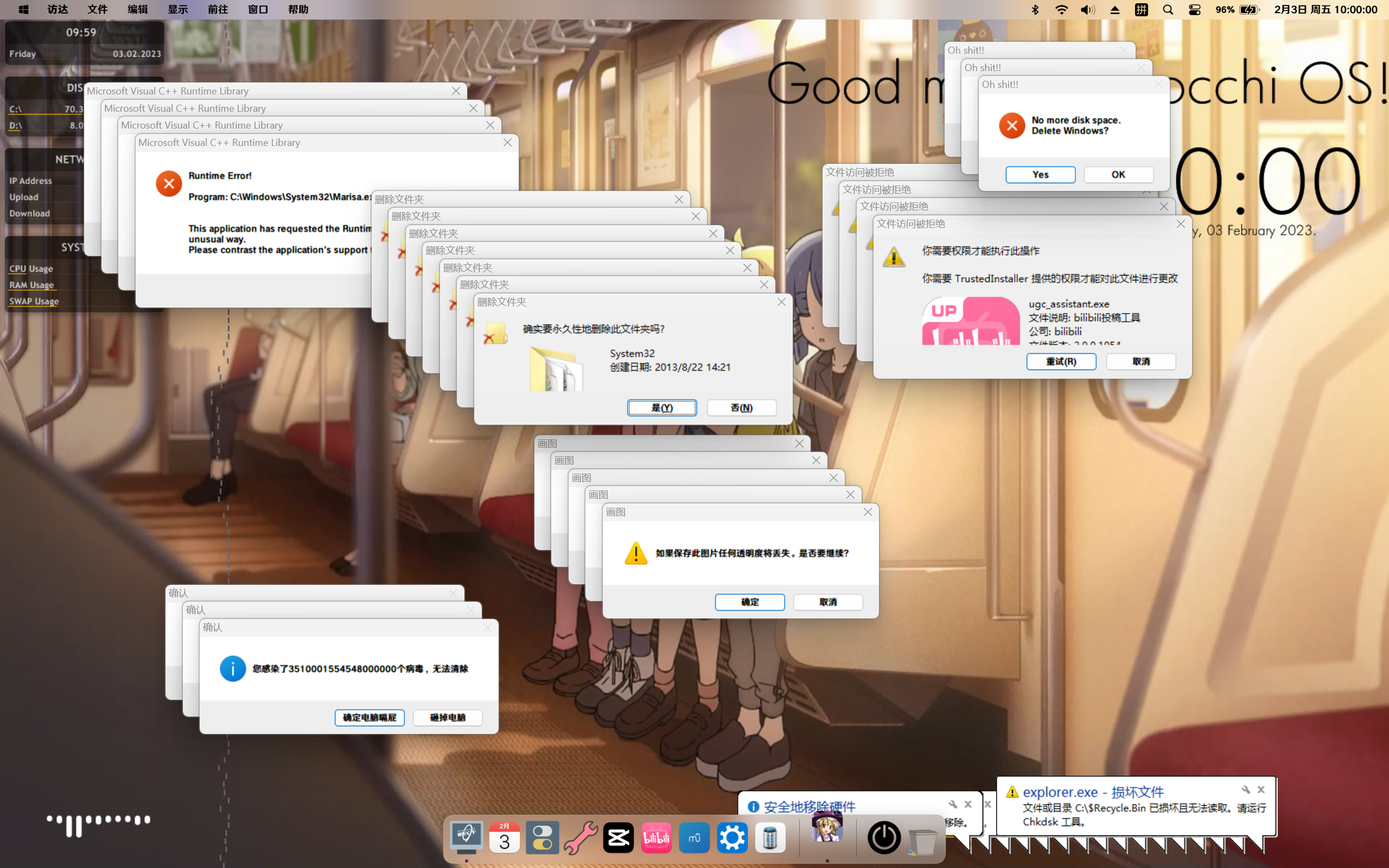Viewport: 1389px width, 868px height.
Task: Click the "SWAP Usage" label in the widget
Action: 34,302
